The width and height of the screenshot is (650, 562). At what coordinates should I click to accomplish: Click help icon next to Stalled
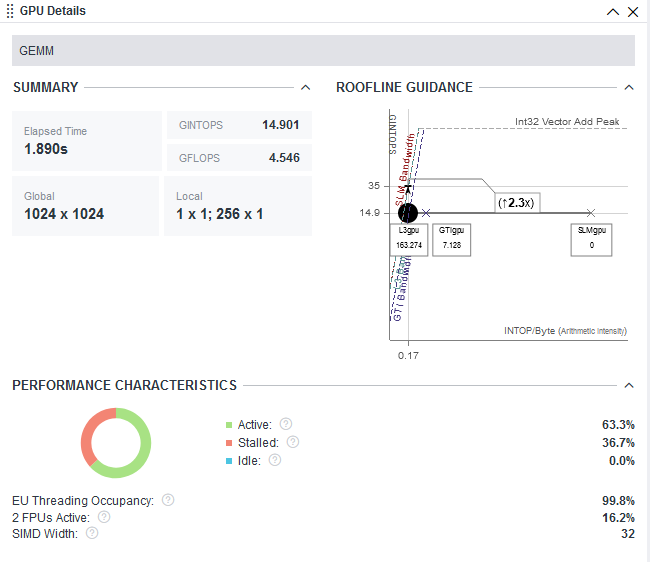(x=292, y=442)
